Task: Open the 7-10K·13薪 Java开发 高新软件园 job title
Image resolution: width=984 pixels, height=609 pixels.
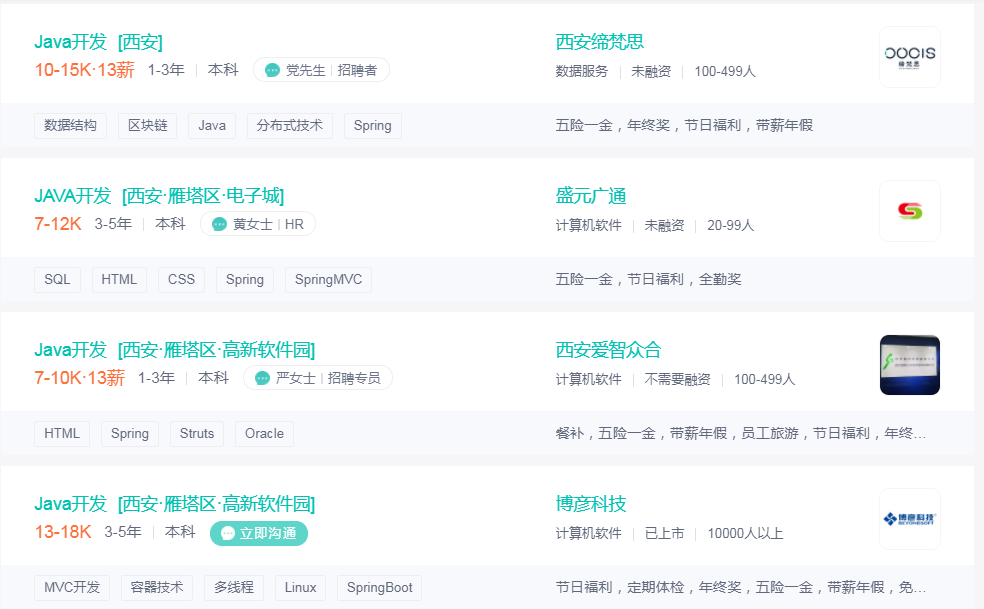Action: 174,350
